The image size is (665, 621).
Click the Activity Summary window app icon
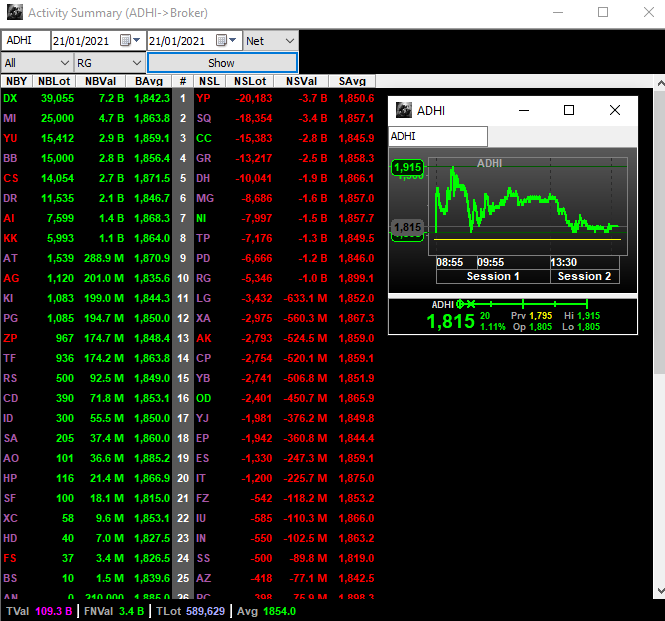[15, 12]
